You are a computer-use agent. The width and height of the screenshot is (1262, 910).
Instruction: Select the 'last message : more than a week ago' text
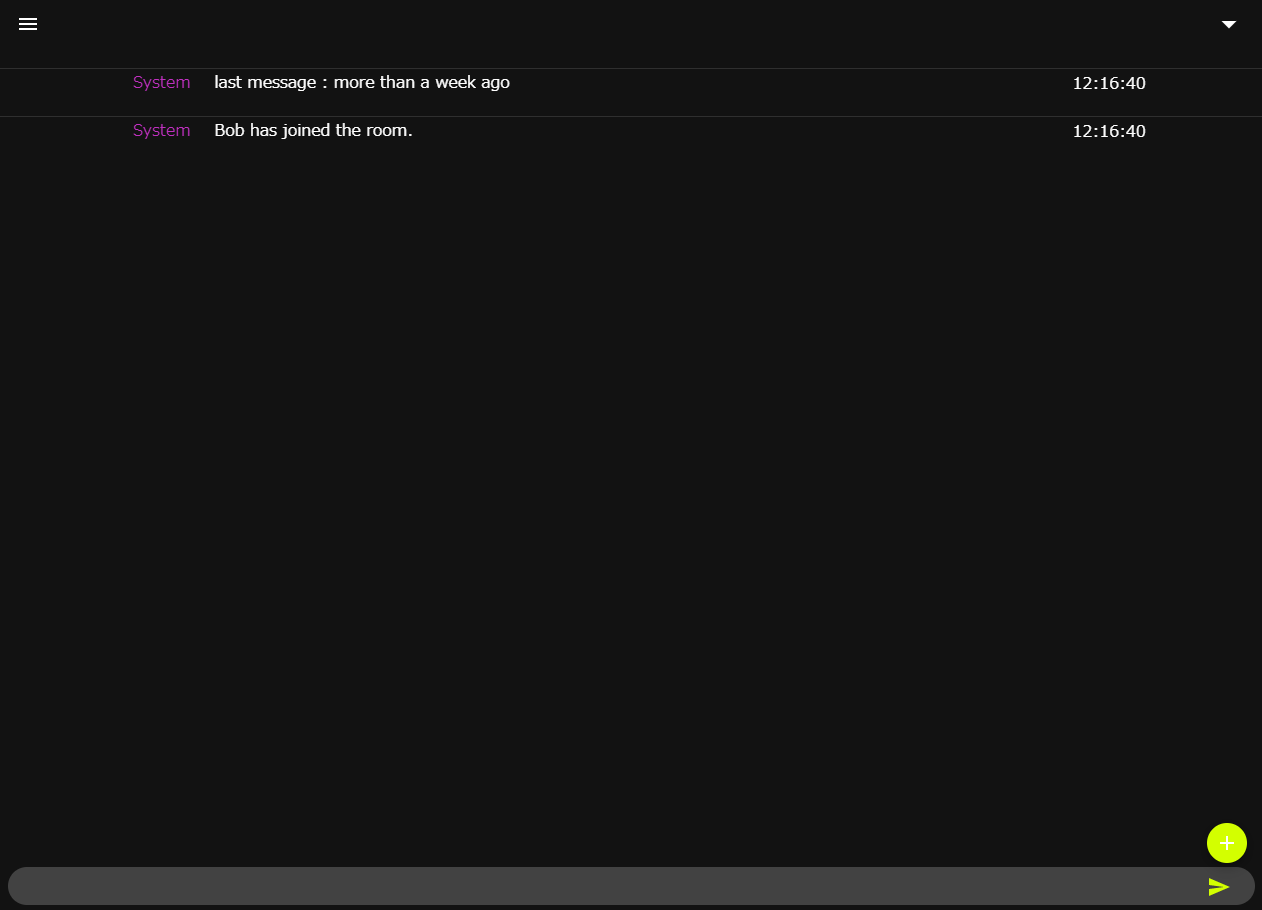pos(361,83)
